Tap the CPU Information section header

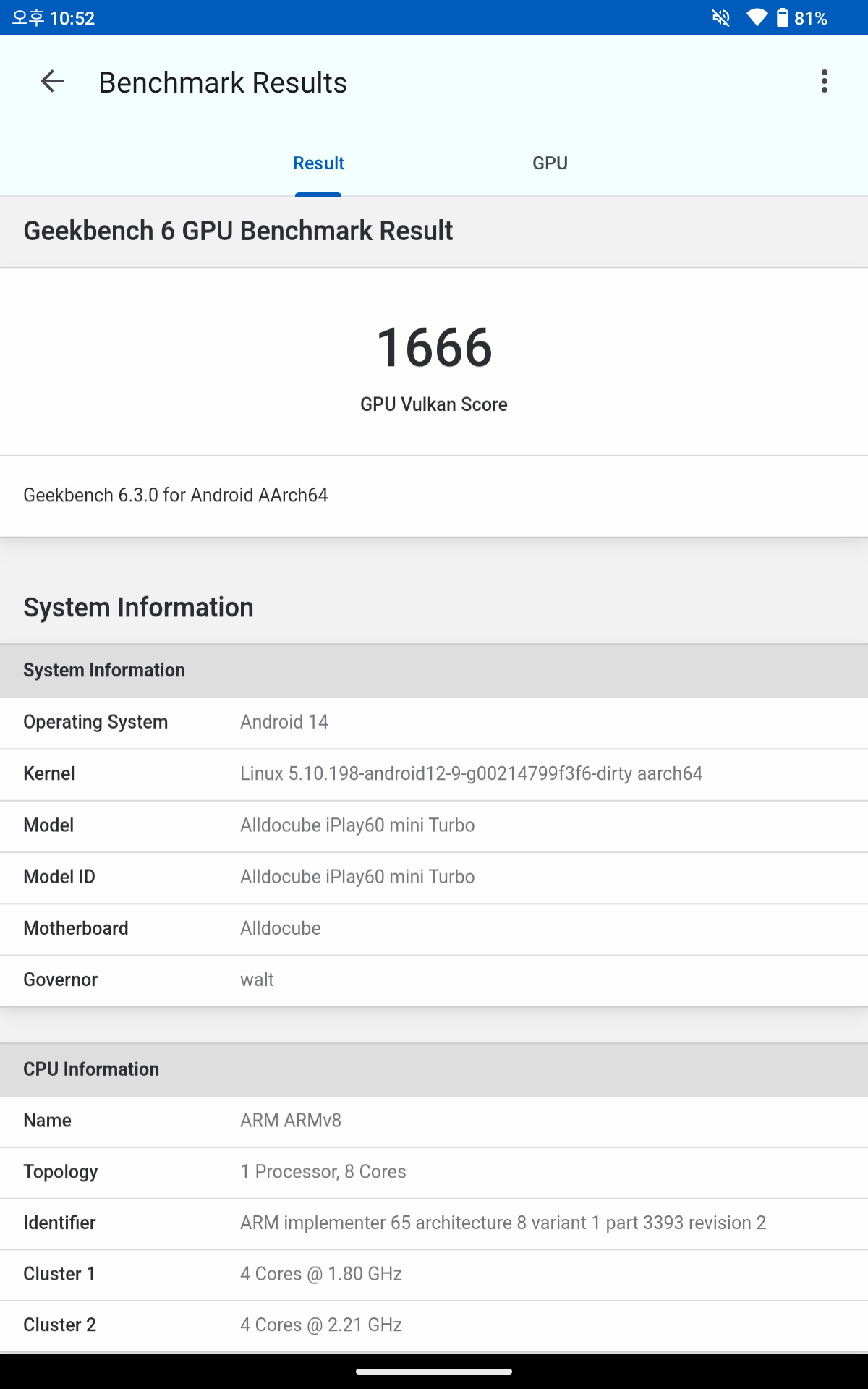[x=434, y=1069]
